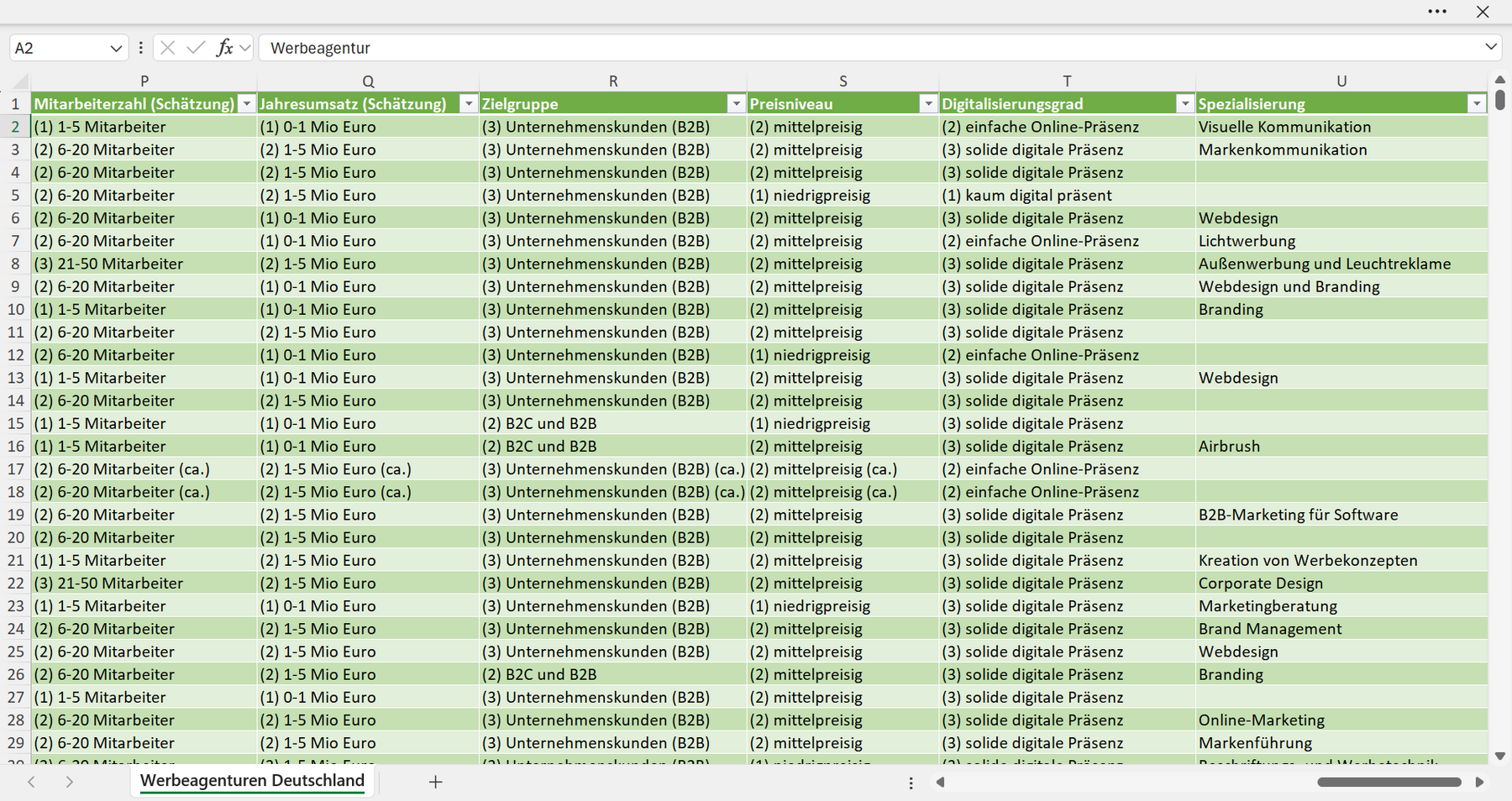Select row 8 header
The height and width of the screenshot is (801, 1512).
coord(15,264)
